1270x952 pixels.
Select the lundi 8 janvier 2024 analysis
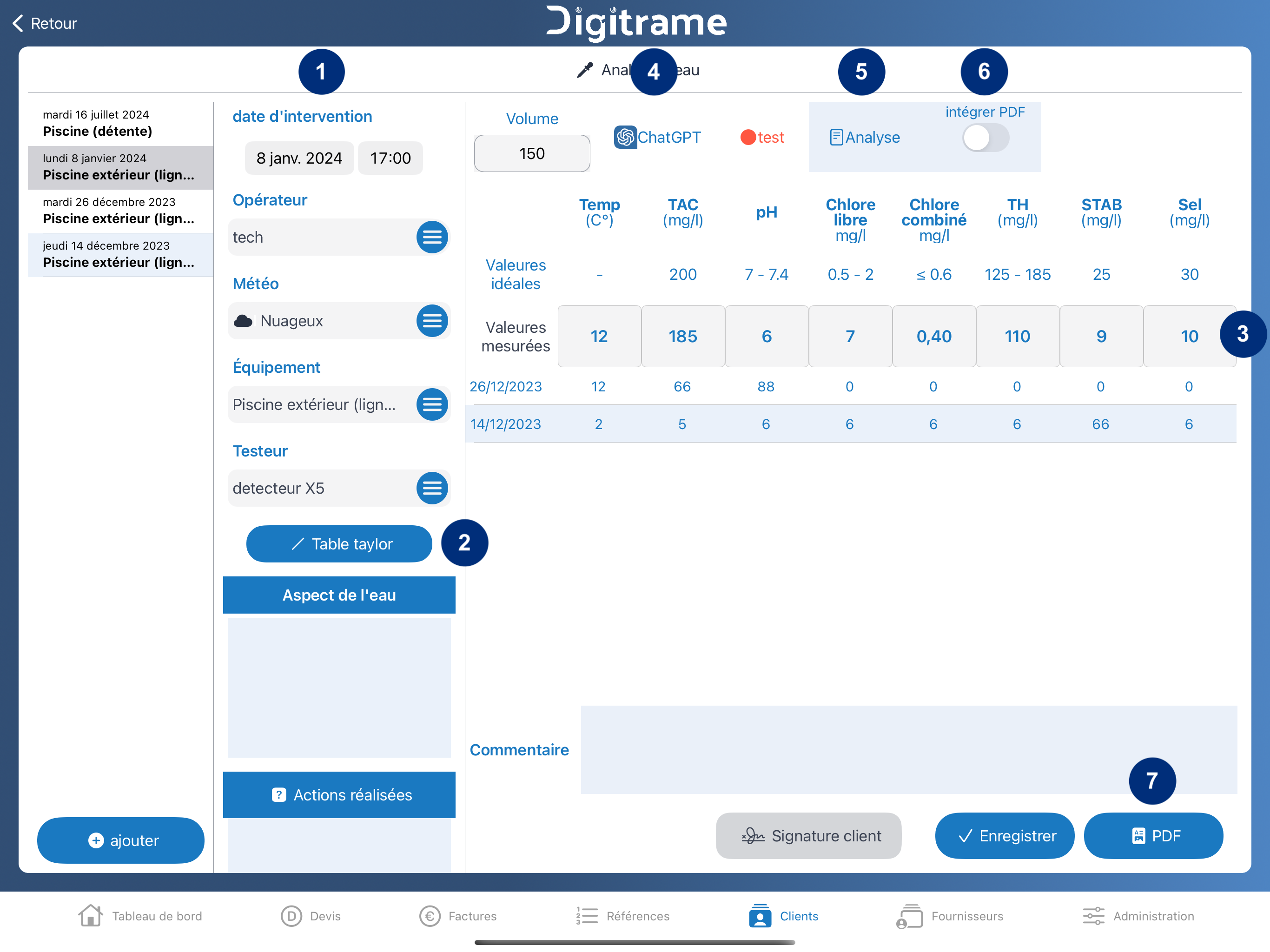click(120, 167)
